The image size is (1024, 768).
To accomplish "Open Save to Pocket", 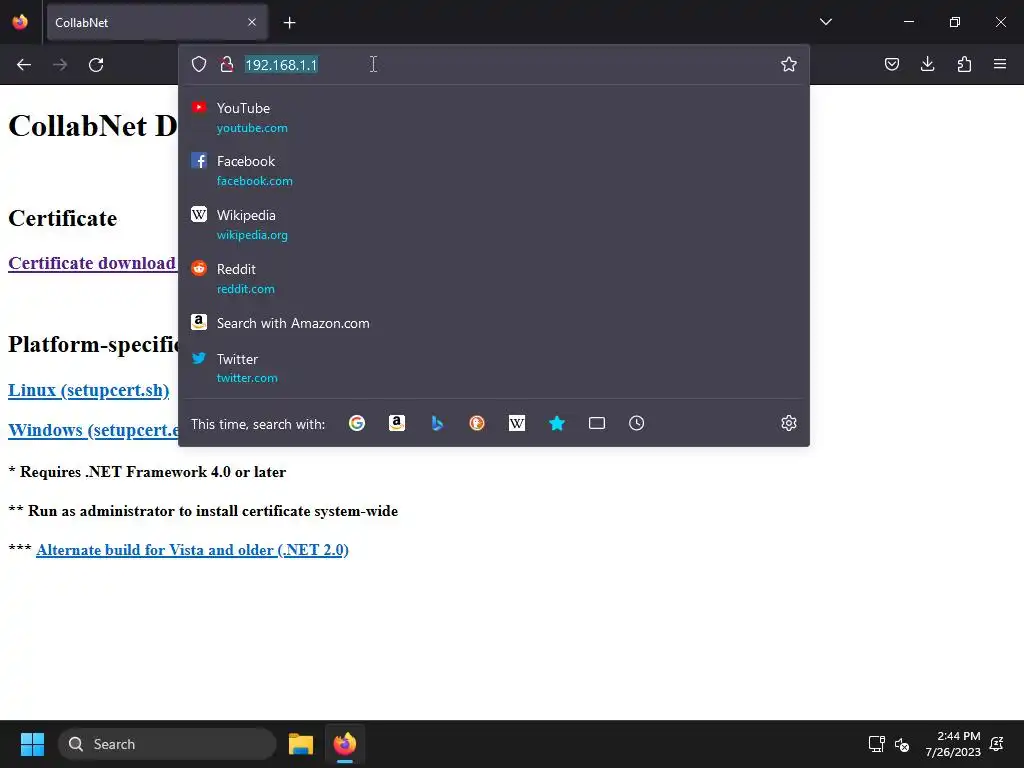I will point(891,64).
